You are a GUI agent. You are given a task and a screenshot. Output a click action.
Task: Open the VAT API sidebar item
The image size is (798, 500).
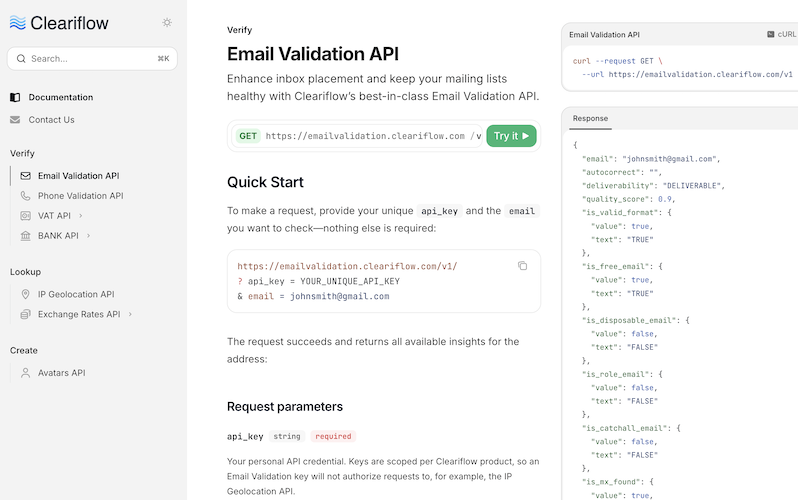point(54,216)
